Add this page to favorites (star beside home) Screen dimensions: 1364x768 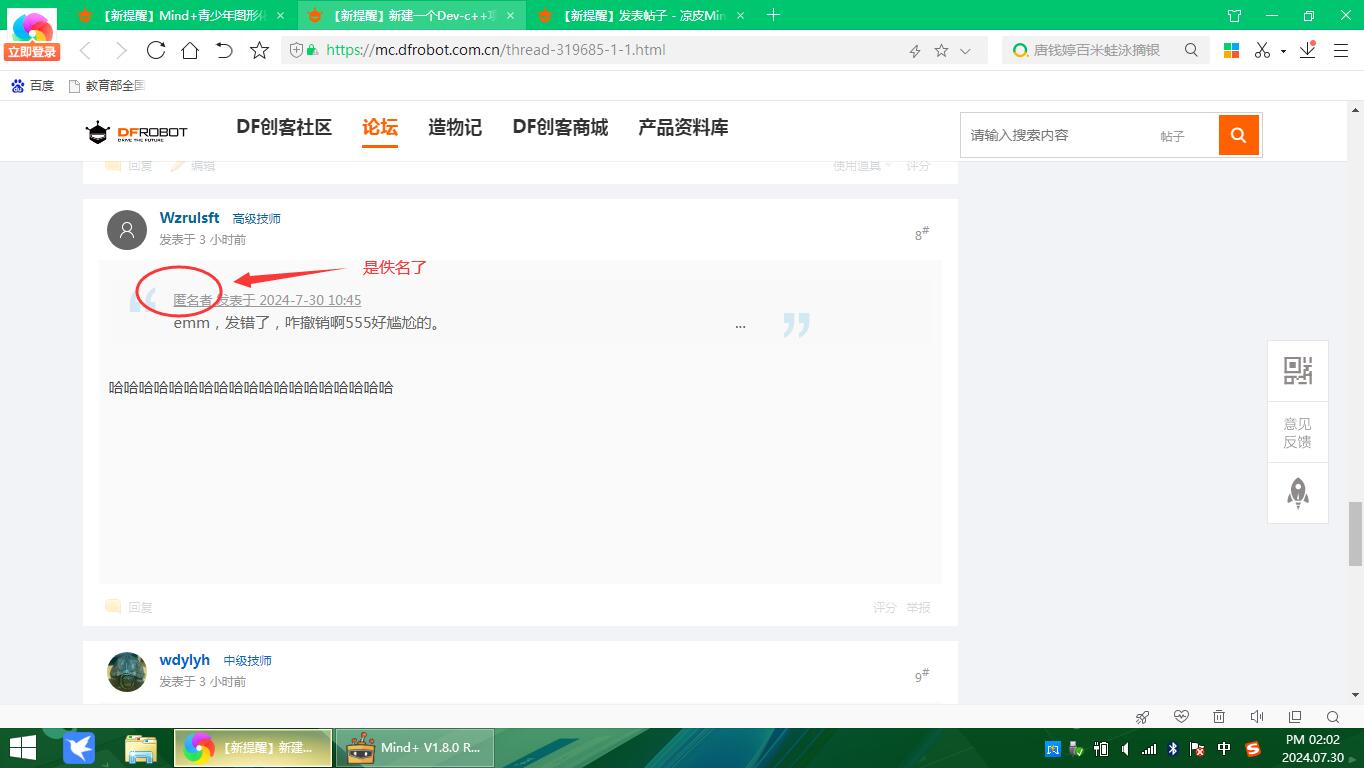pyautogui.click(x=259, y=50)
